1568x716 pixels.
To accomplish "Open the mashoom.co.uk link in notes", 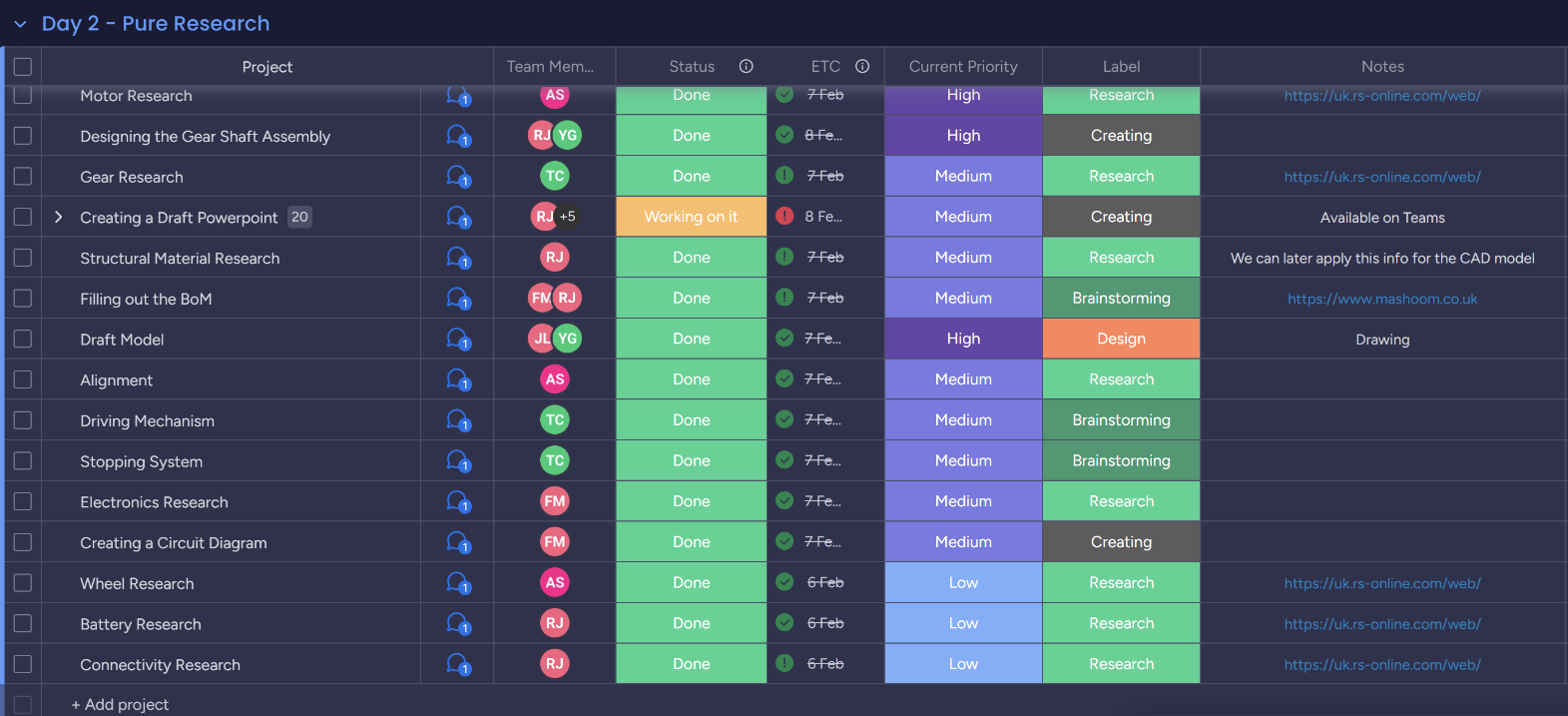I will click(x=1382, y=299).
